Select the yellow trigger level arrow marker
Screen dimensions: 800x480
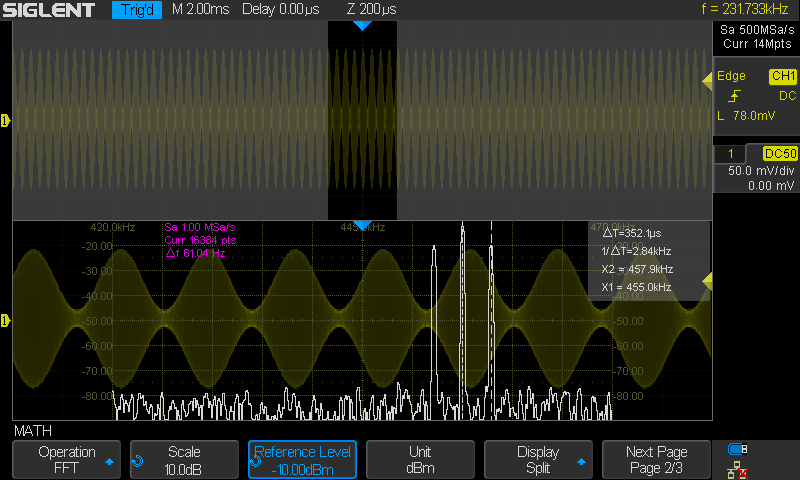click(706, 81)
